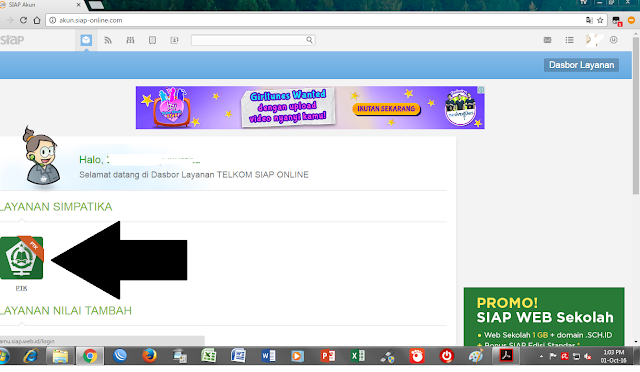Screen dimensions: 640x372
Task: Close the SIAP Akun tab
Action: [78, 4]
